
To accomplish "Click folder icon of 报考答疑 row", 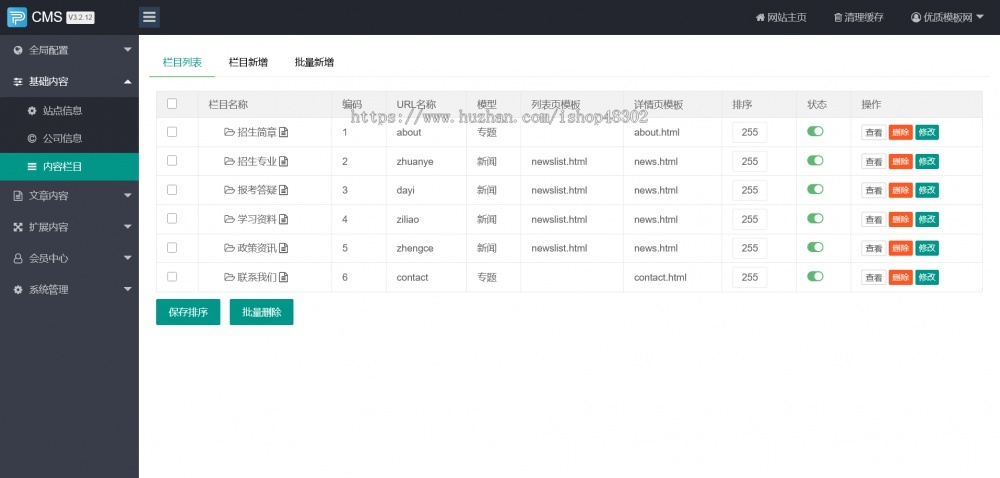I will point(230,190).
